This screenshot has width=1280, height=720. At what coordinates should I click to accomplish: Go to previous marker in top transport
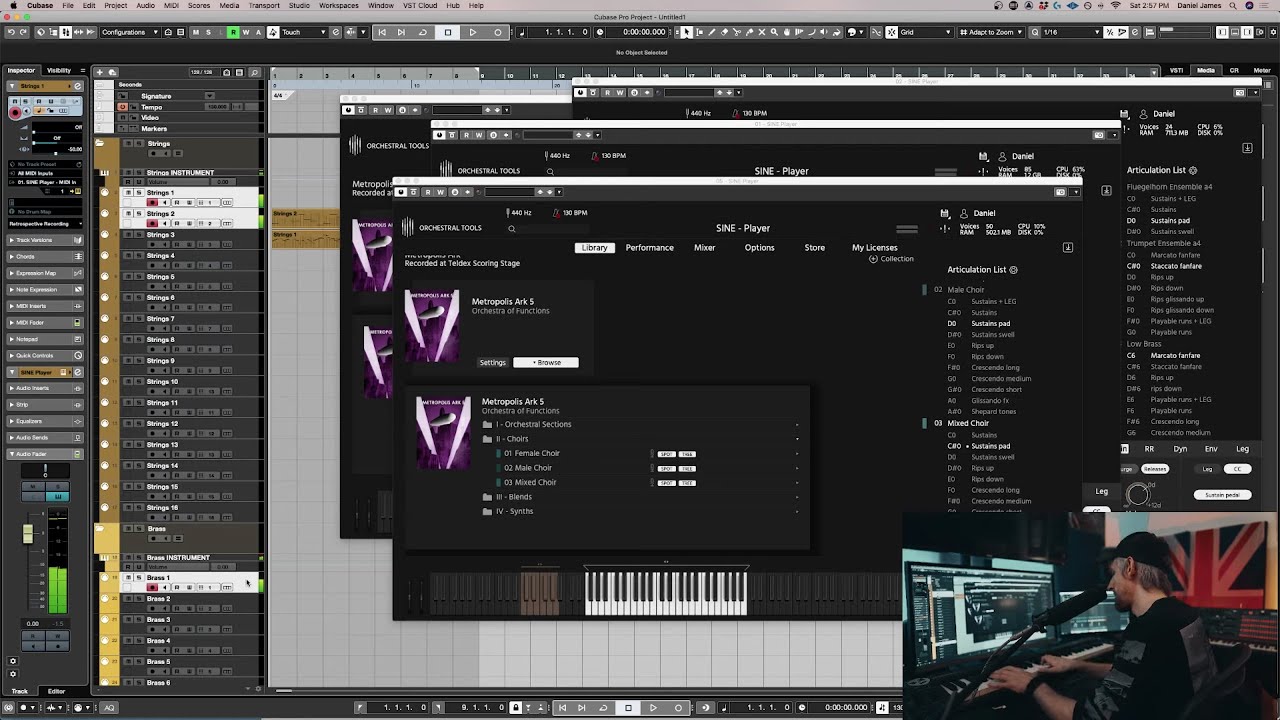tap(382, 32)
